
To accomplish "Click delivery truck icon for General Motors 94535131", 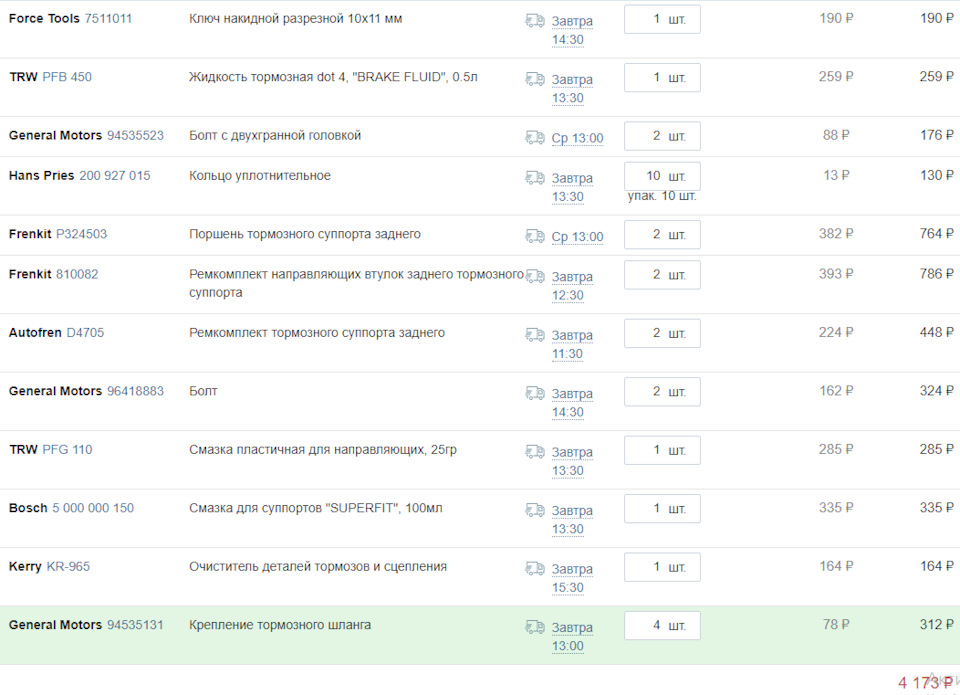I will 534,627.
